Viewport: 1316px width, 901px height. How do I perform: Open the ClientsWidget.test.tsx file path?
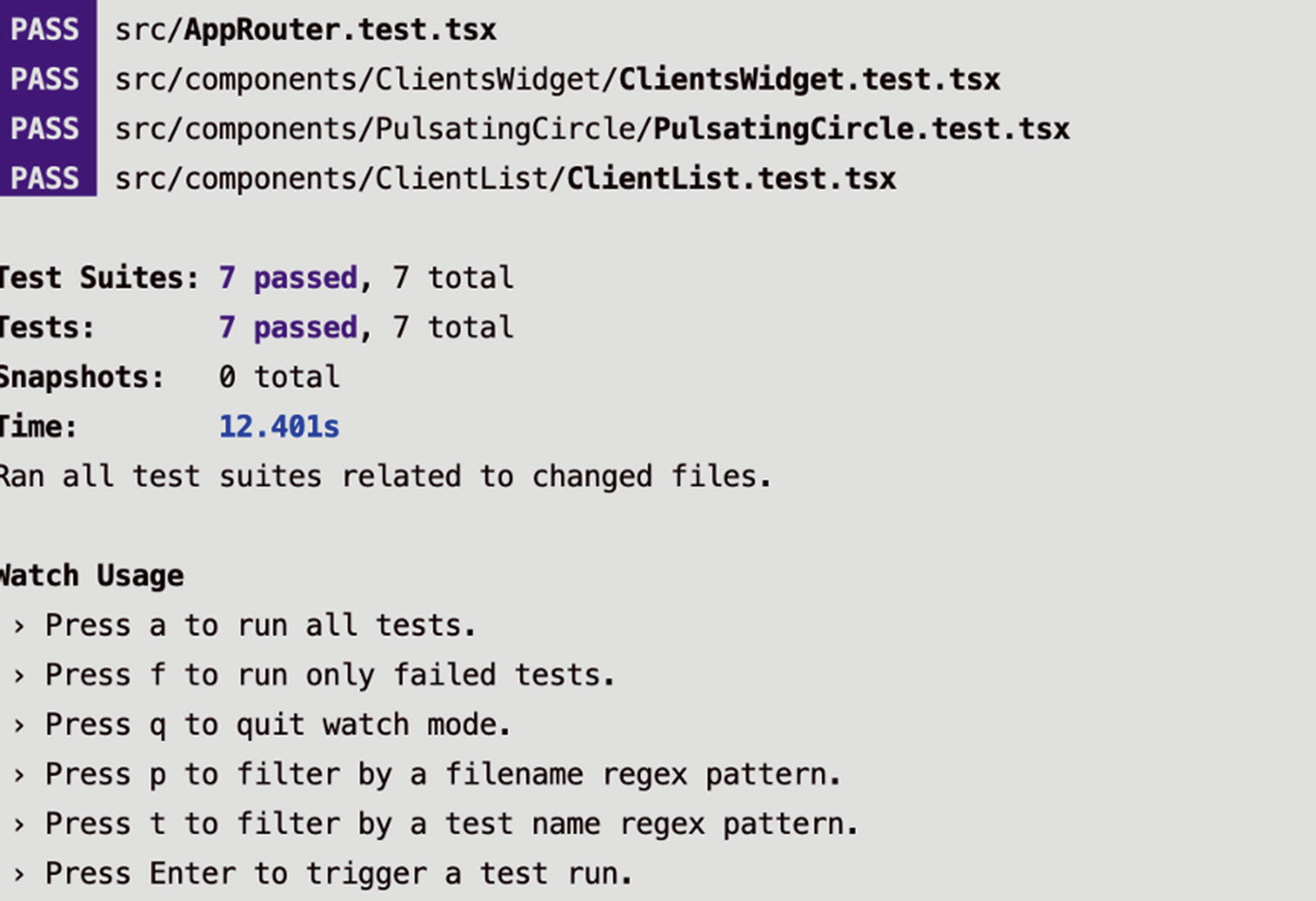click(557, 79)
